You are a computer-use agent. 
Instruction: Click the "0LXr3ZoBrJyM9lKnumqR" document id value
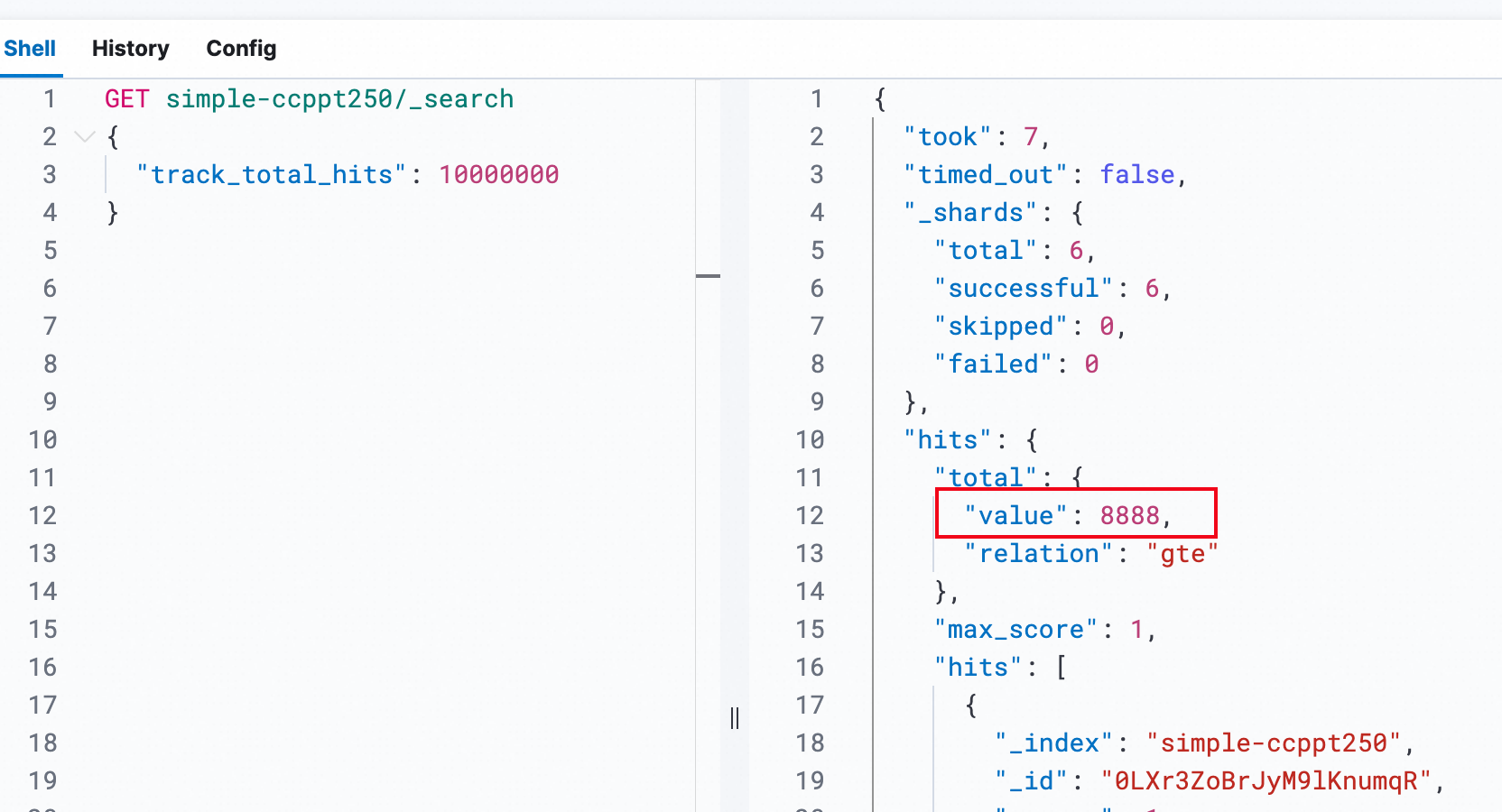click(x=1266, y=781)
